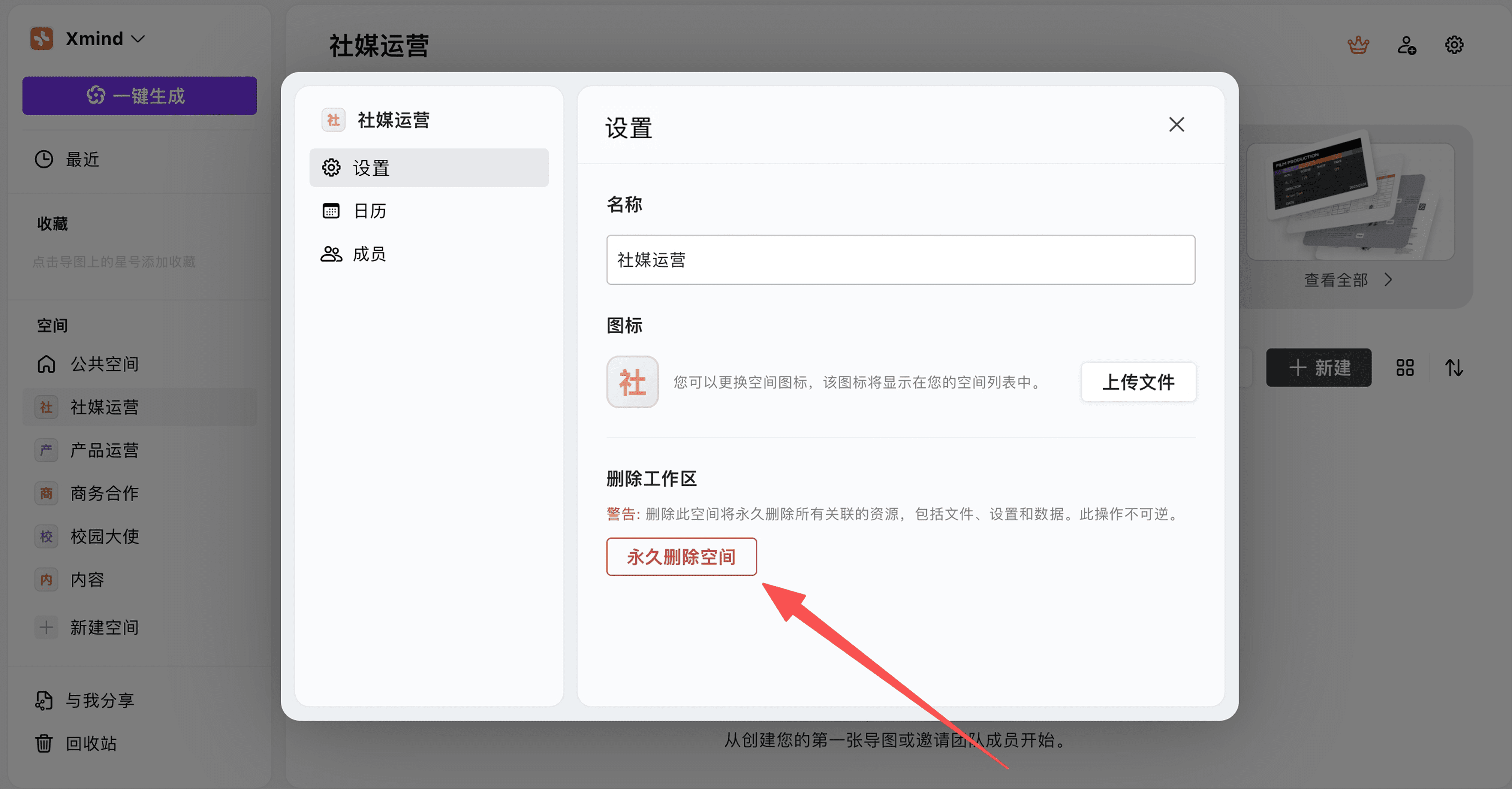1512x789 pixels.
Task: Click the 社 space icon thumbnail
Action: tap(632, 382)
